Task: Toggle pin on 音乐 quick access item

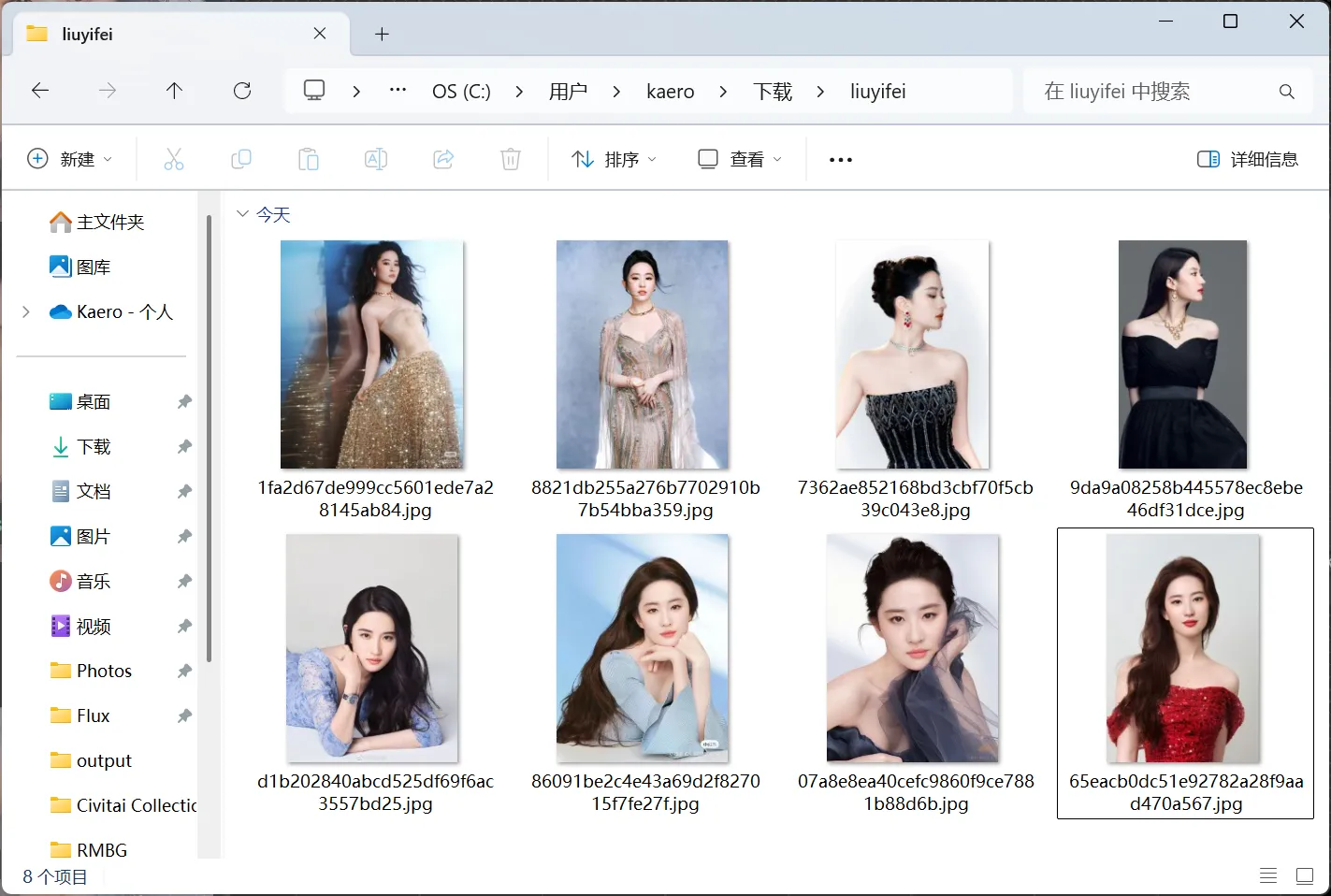Action: tap(184, 581)
